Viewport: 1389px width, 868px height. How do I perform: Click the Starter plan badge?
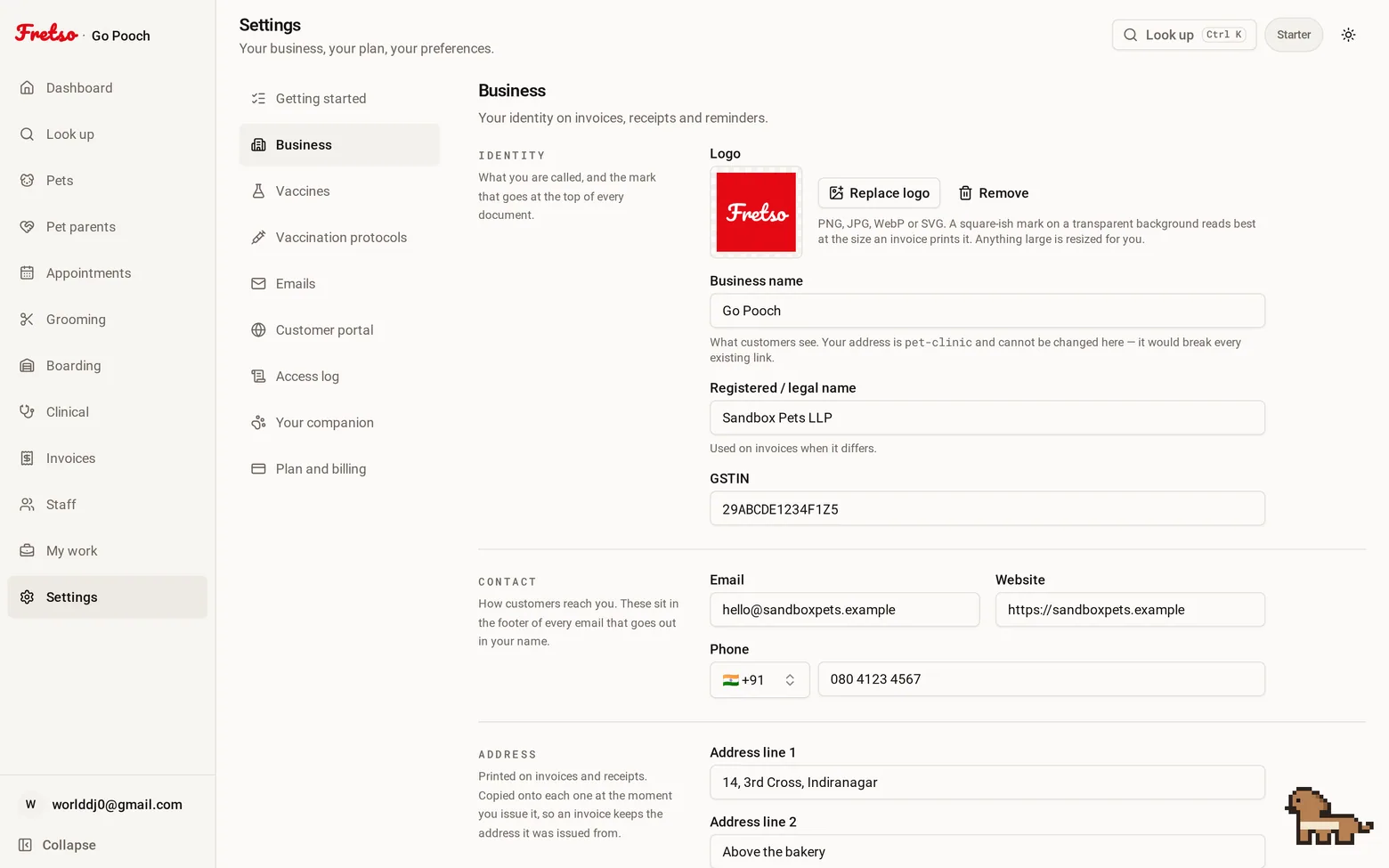[x=1294, y=35]
